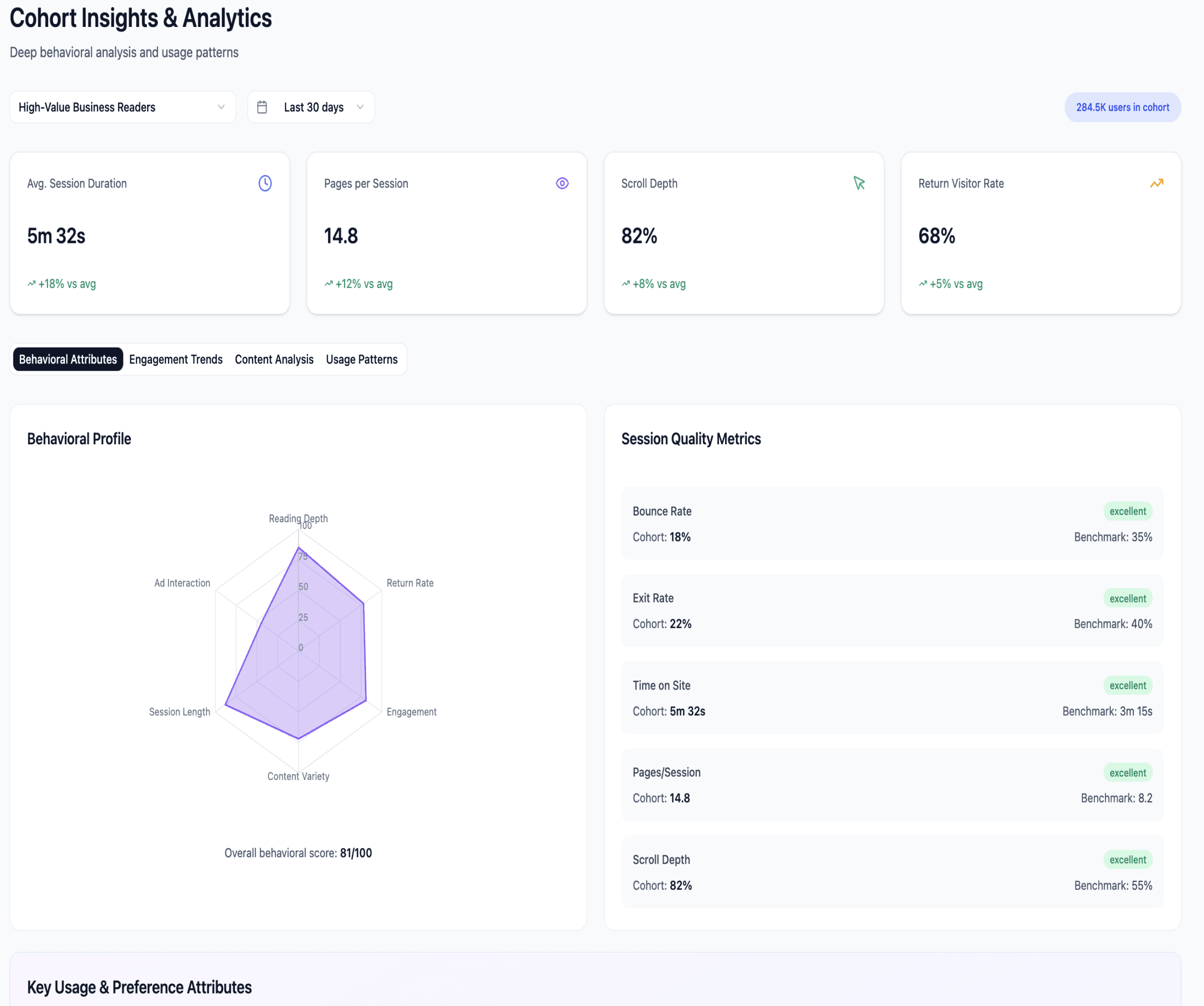Select the Behavioral Attributes tab
The width and height of the screenshot is (1204, 1006).
click(x=68, y=360)
